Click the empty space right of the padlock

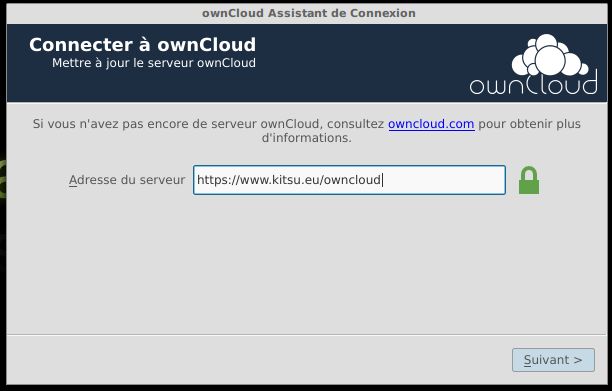572,180
